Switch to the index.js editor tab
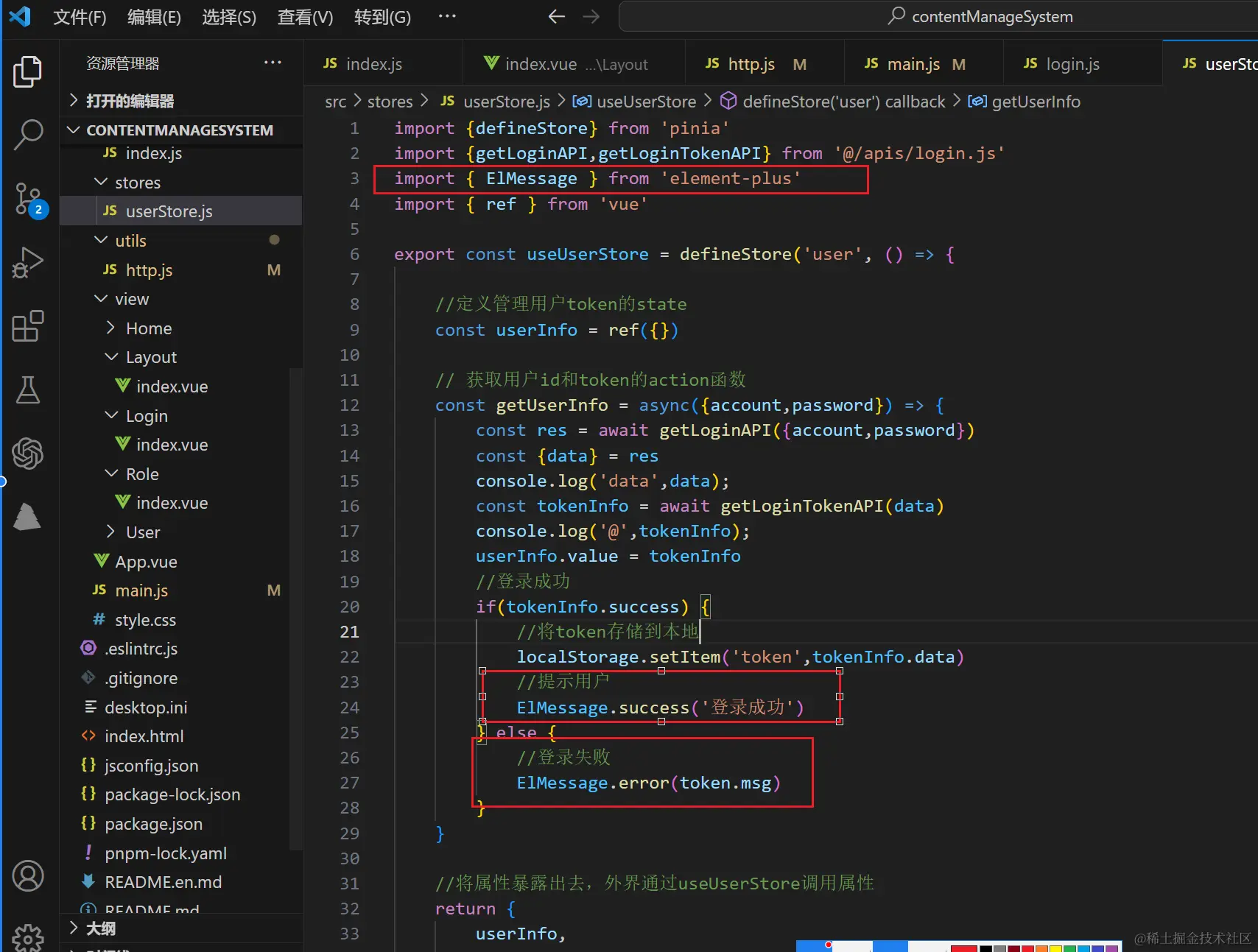This screenshot has width=1258, height=952. click(x=384, y=64)
